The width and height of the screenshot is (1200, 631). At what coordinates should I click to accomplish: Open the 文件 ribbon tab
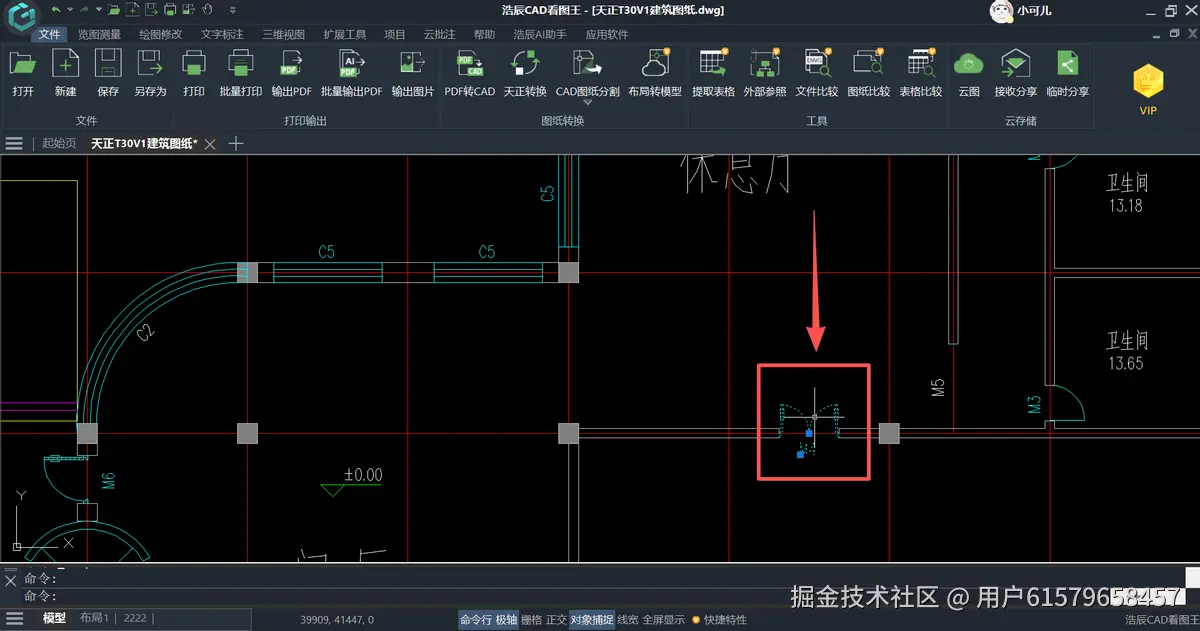[x=50, y=34]
